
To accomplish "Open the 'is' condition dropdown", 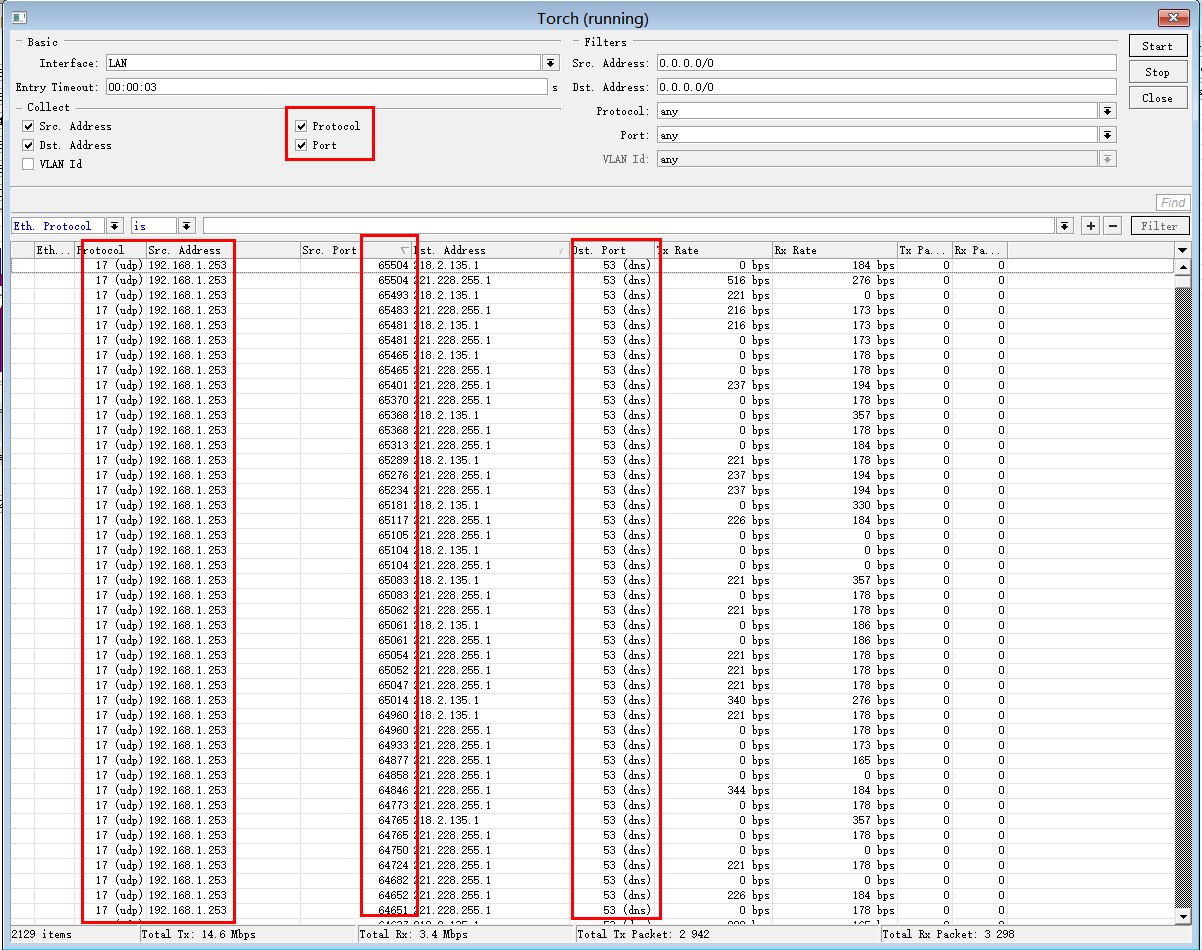I will pyautogui.click(x=187, y=226).
